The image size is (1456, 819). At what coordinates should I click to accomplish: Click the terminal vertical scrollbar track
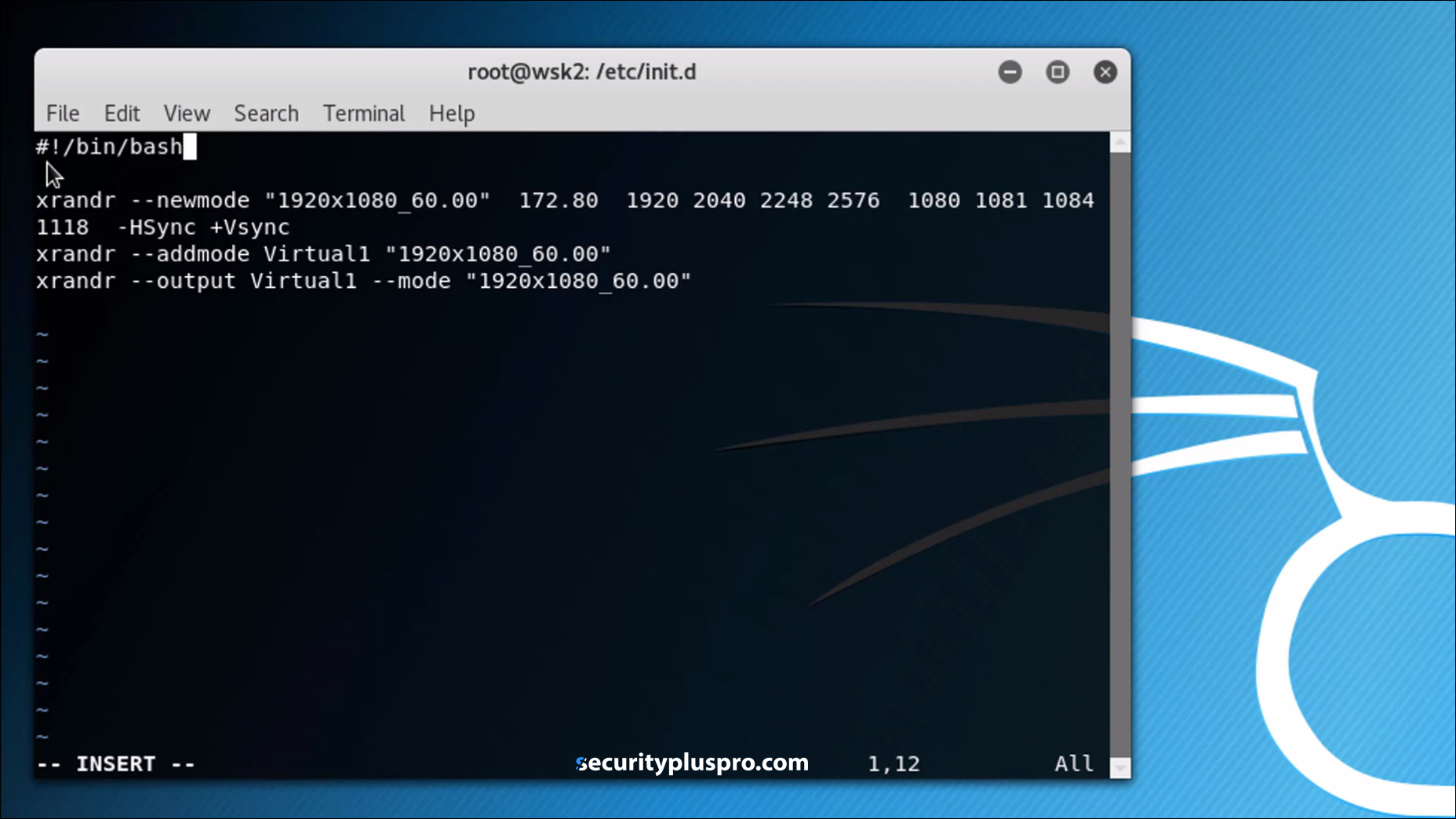click(x=1120, y=455)
